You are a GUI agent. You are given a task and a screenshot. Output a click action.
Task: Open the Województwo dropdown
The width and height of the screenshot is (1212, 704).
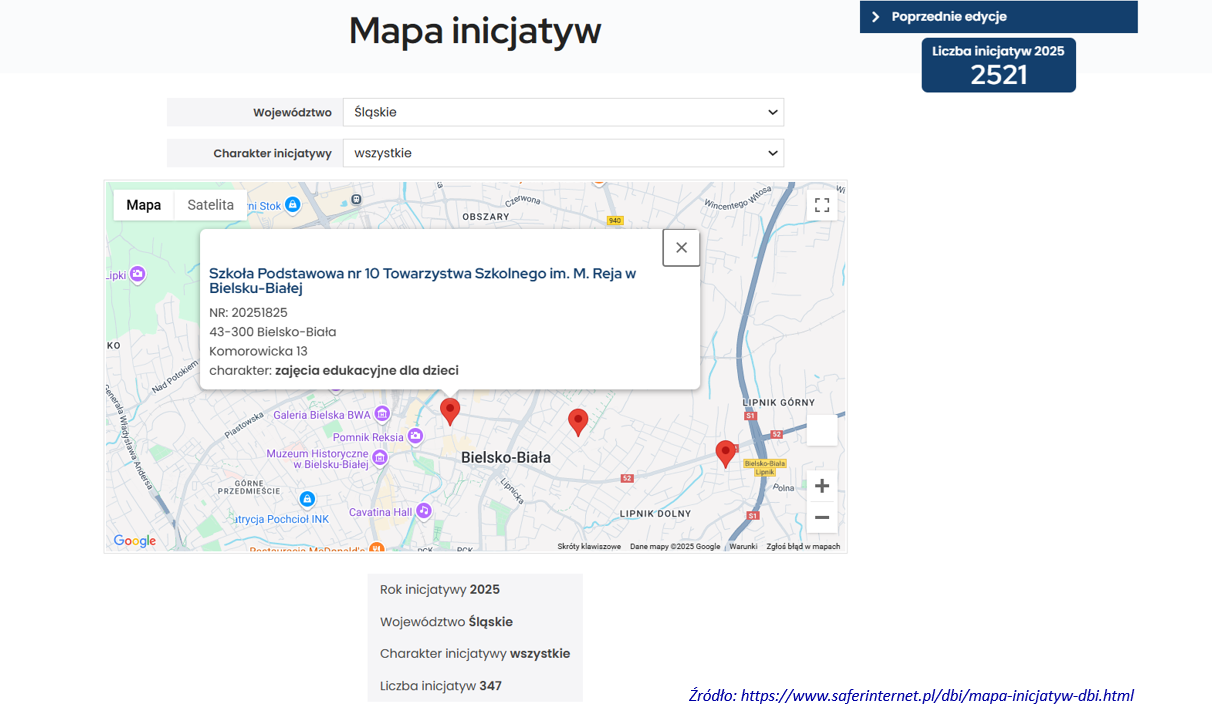pyautogui.click(x=563, y=112)
